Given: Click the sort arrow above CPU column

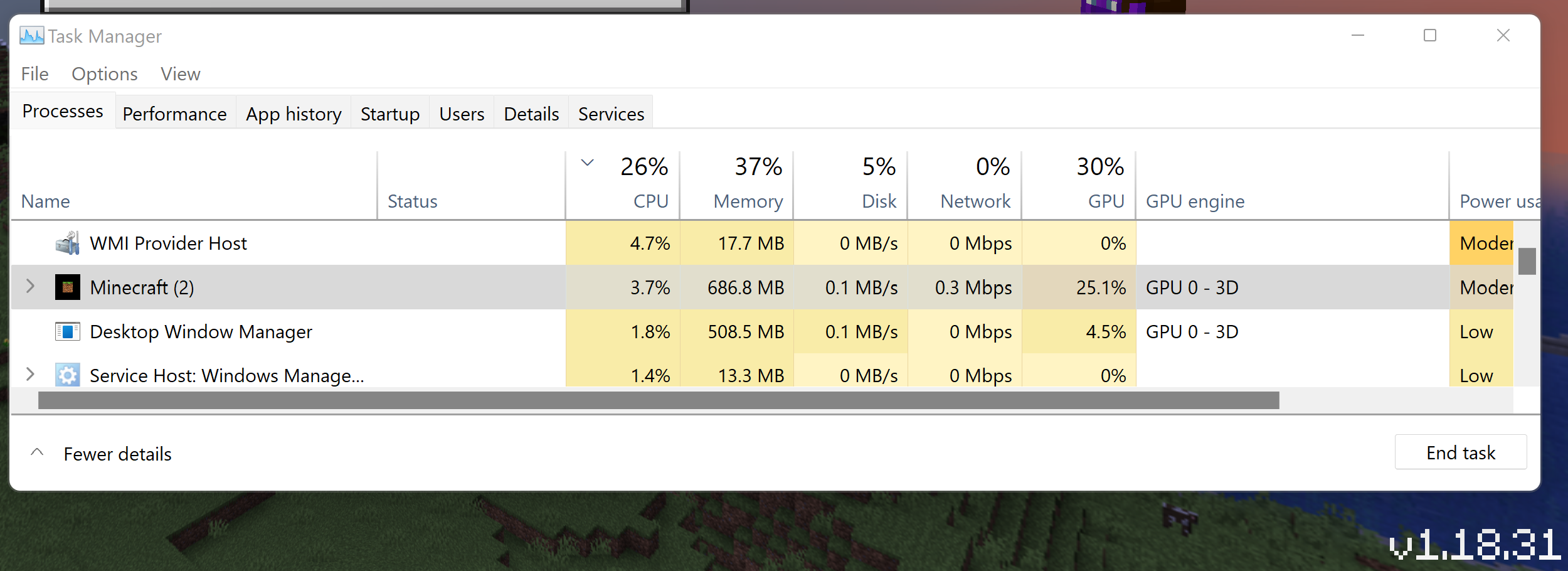Looking at the screenshot, I should (x=587, y=163).
